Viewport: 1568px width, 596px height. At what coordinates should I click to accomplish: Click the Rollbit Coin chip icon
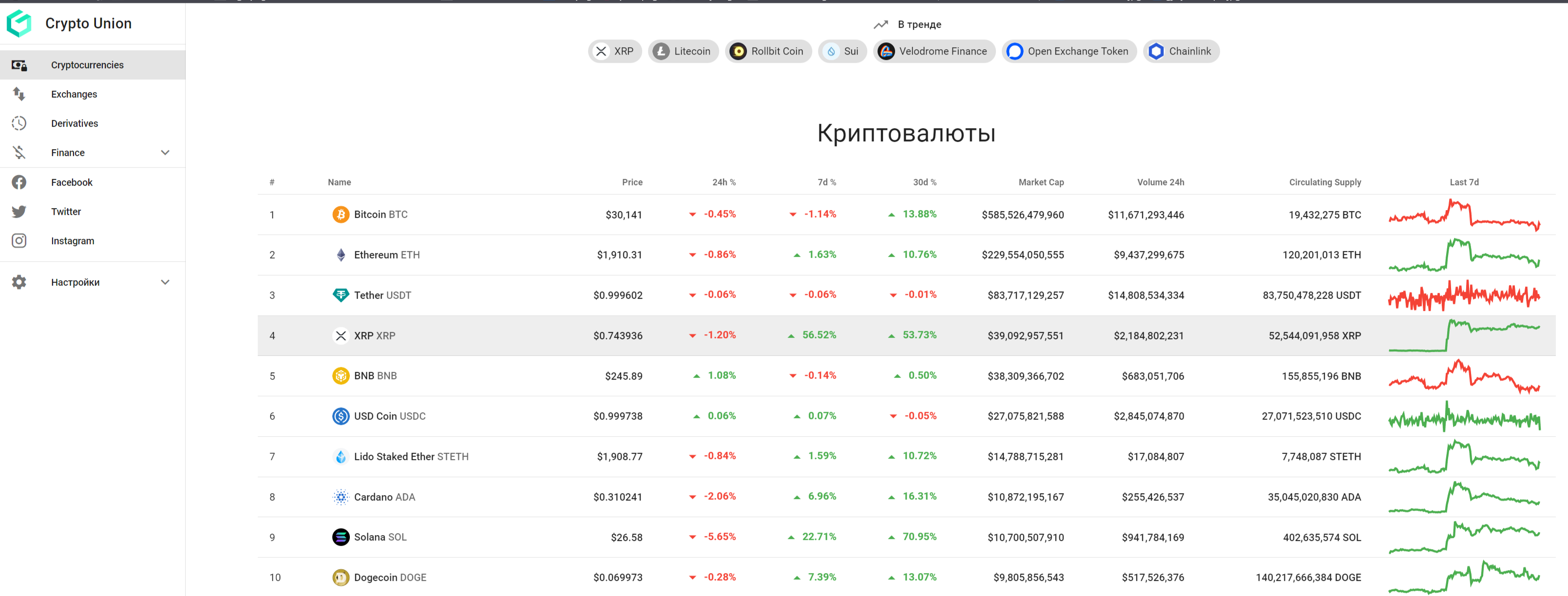tap(738, 51)
